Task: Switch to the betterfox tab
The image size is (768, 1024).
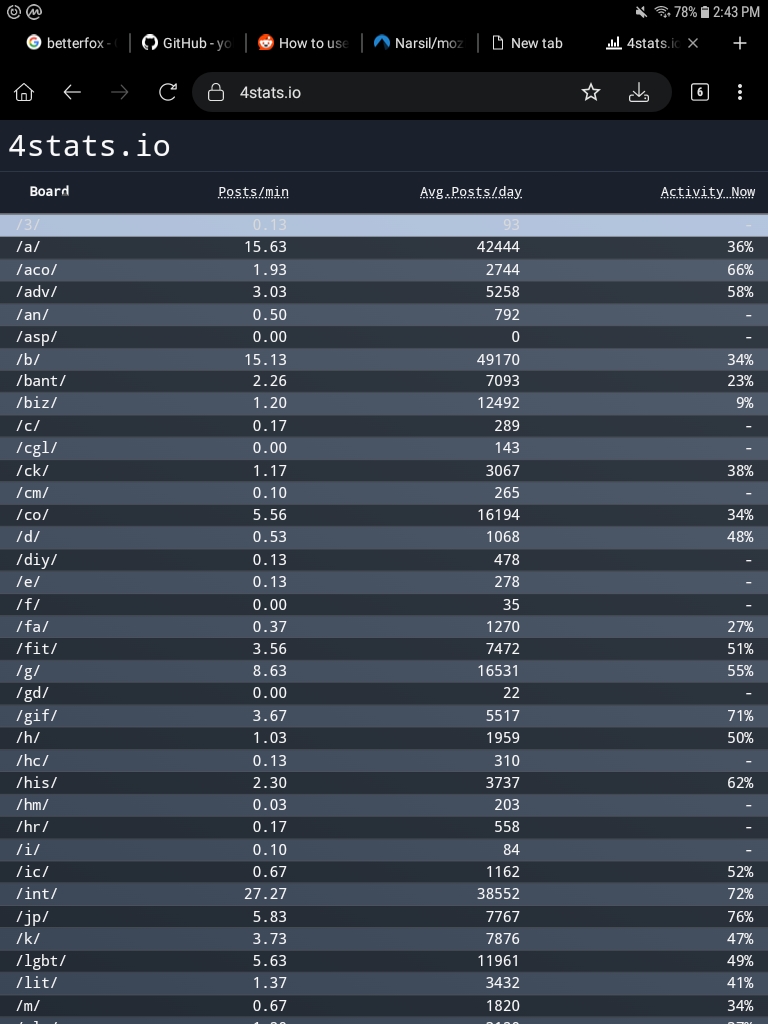Action: pos(72,43)
